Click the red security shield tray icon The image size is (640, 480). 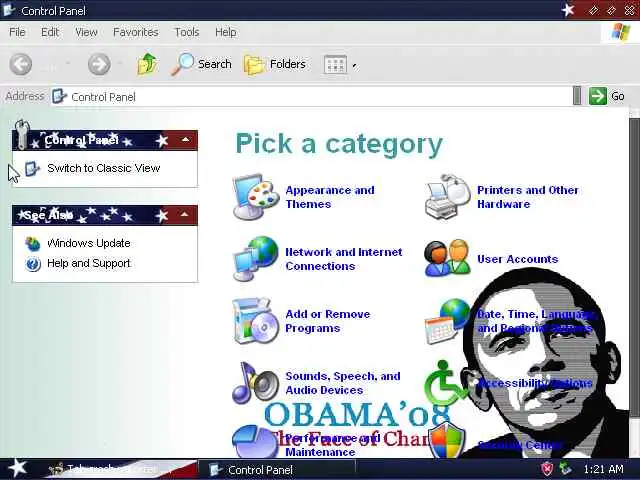tap(547, 469)
